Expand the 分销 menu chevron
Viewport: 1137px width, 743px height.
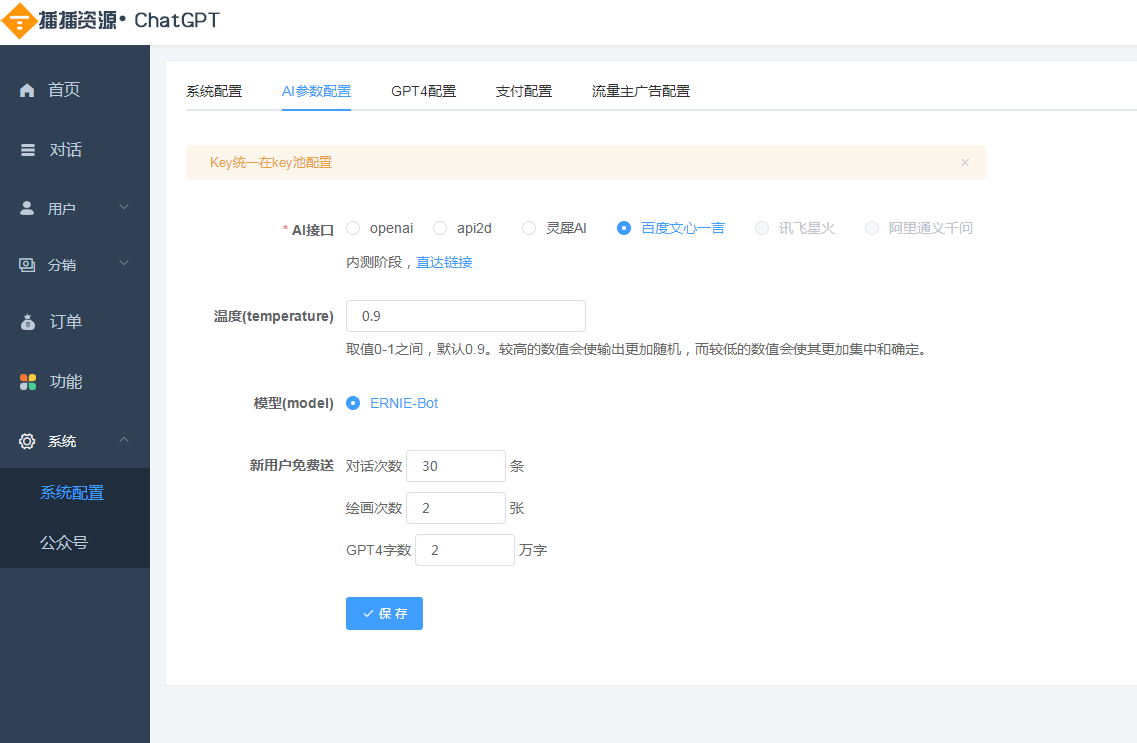pyautogui.click(x=124, y=263)
